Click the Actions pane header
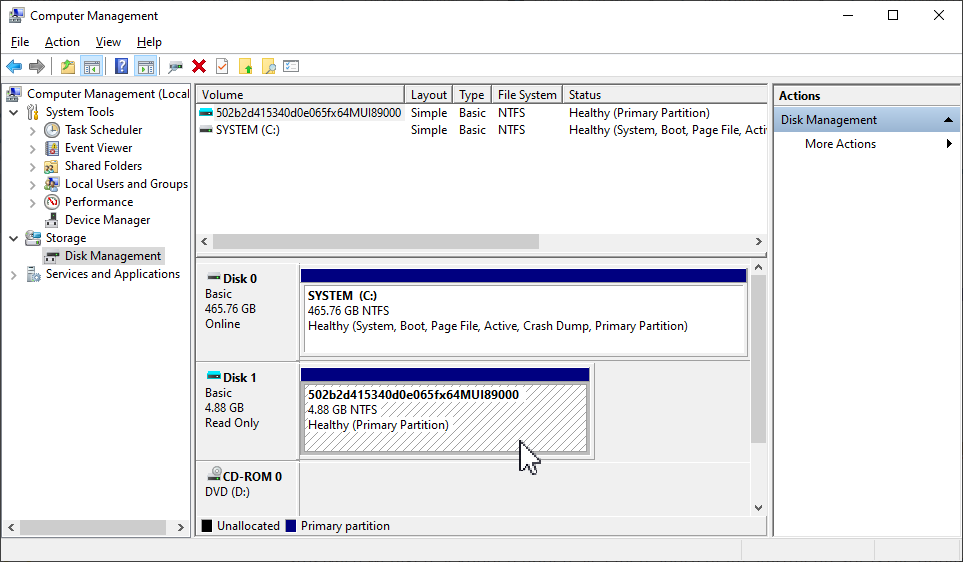This screenshot has width=963, height=562. [x=867, y=96]
